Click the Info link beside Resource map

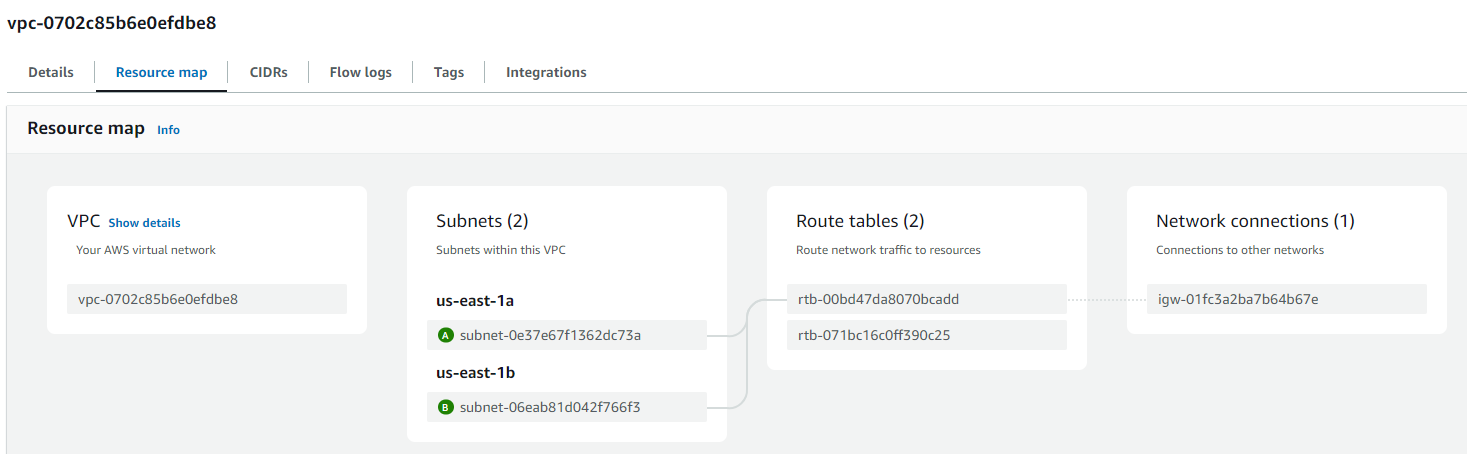click(x=169, y=130)
